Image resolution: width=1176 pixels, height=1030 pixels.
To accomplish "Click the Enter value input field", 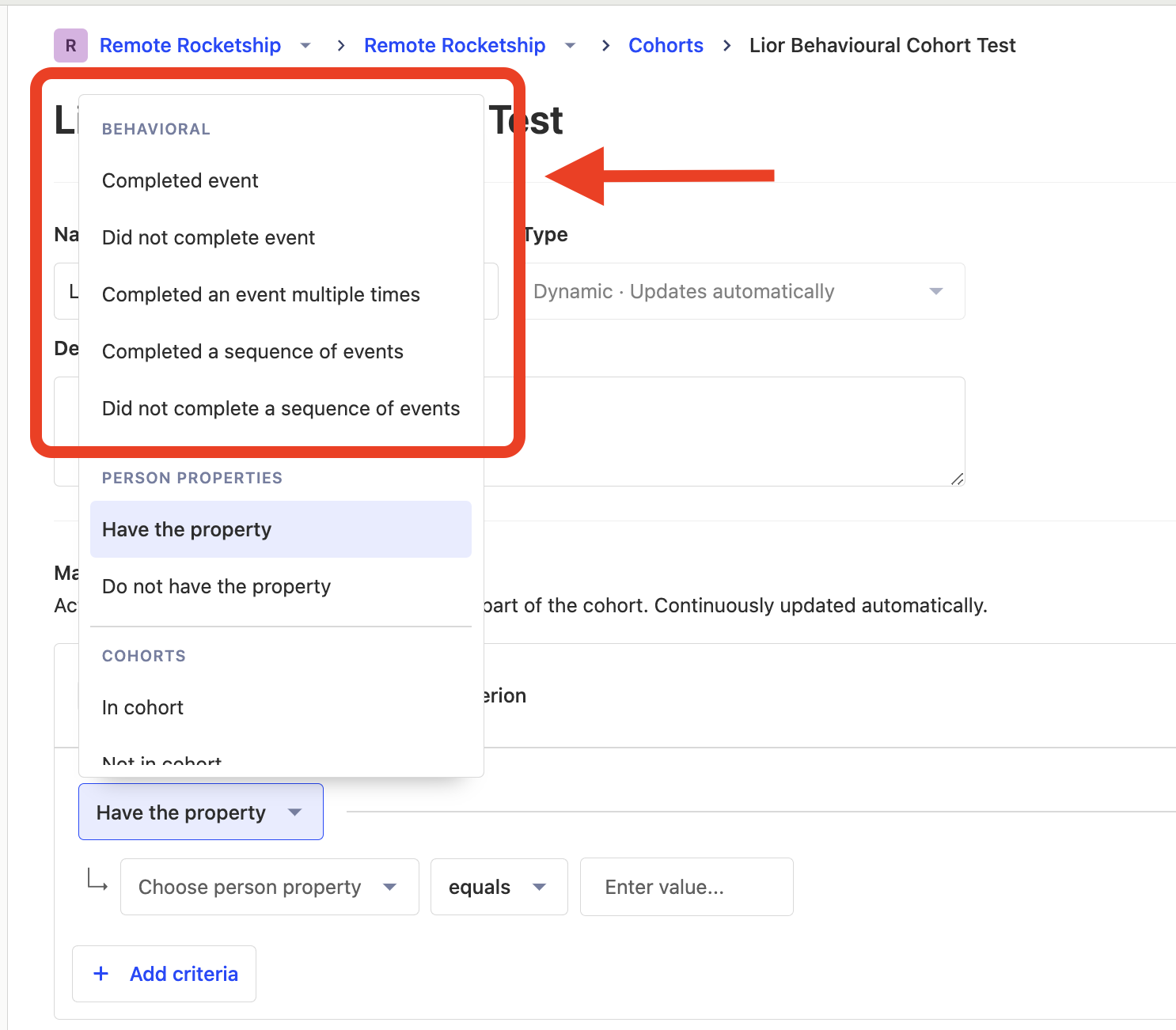I will (x=686, y=887).
